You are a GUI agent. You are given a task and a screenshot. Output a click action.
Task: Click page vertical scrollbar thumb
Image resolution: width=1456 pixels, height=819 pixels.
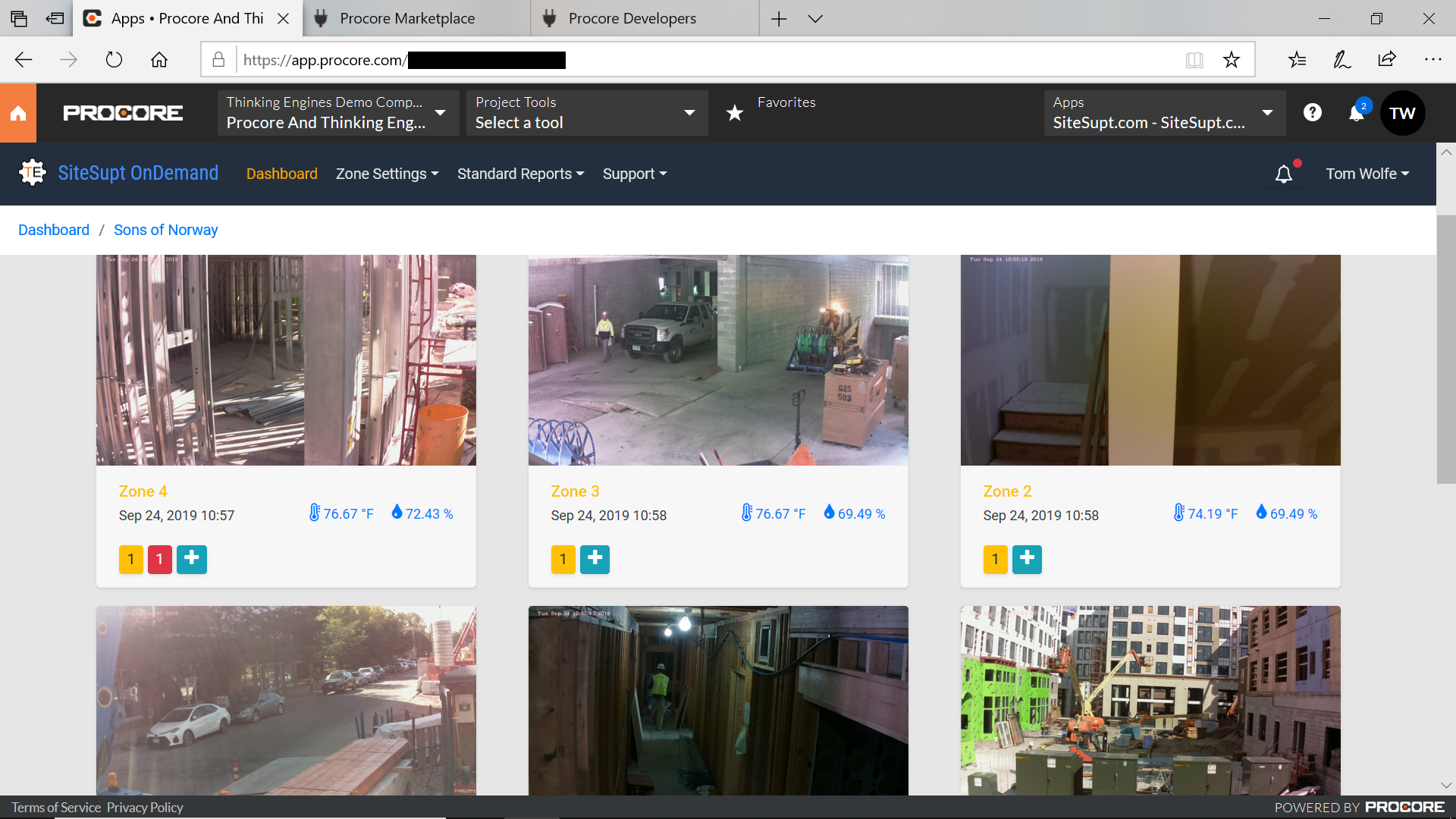click(1446, 349)
